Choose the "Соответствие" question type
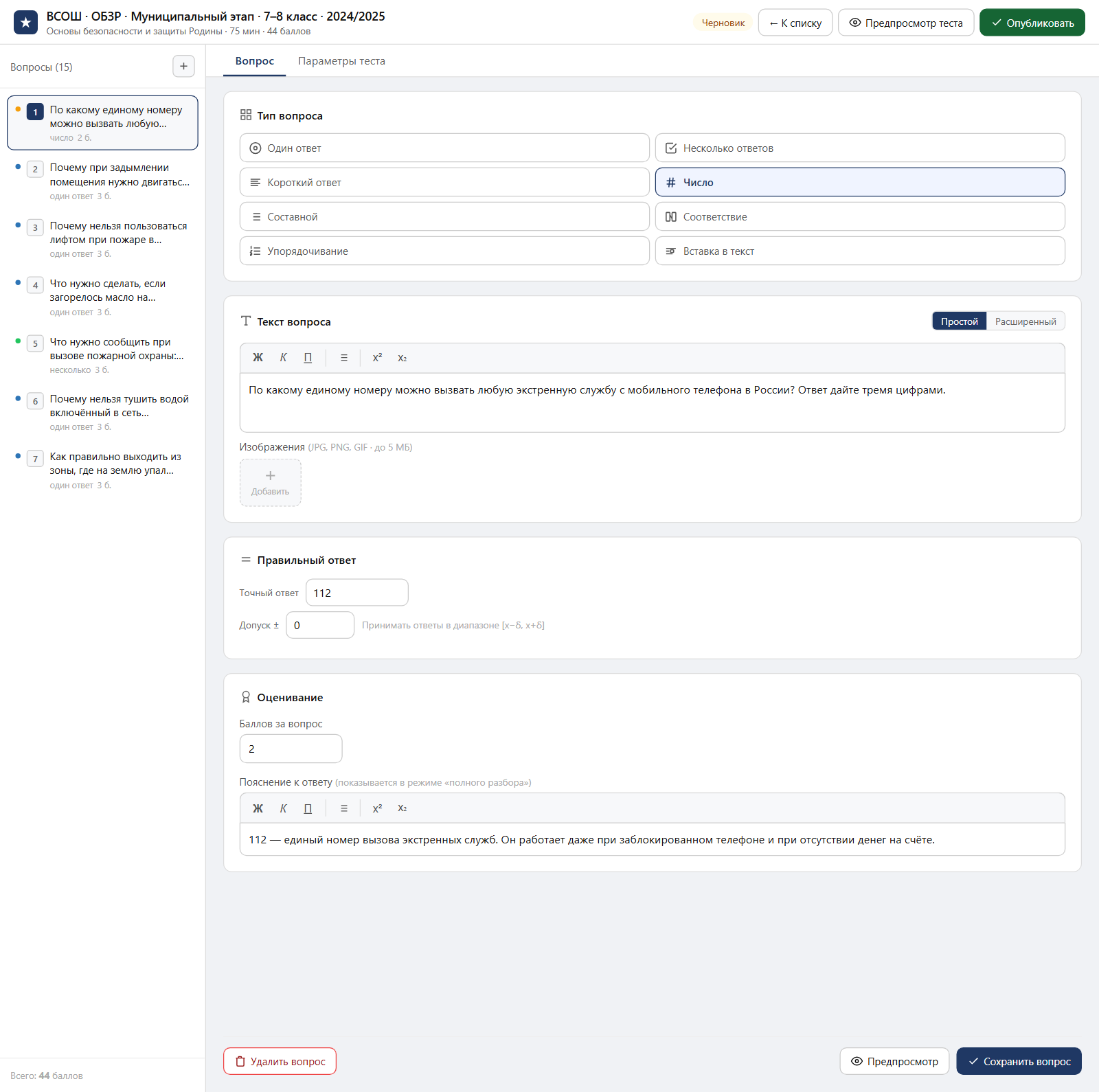Viewport: 1099px width, 1092px height. 860,216
